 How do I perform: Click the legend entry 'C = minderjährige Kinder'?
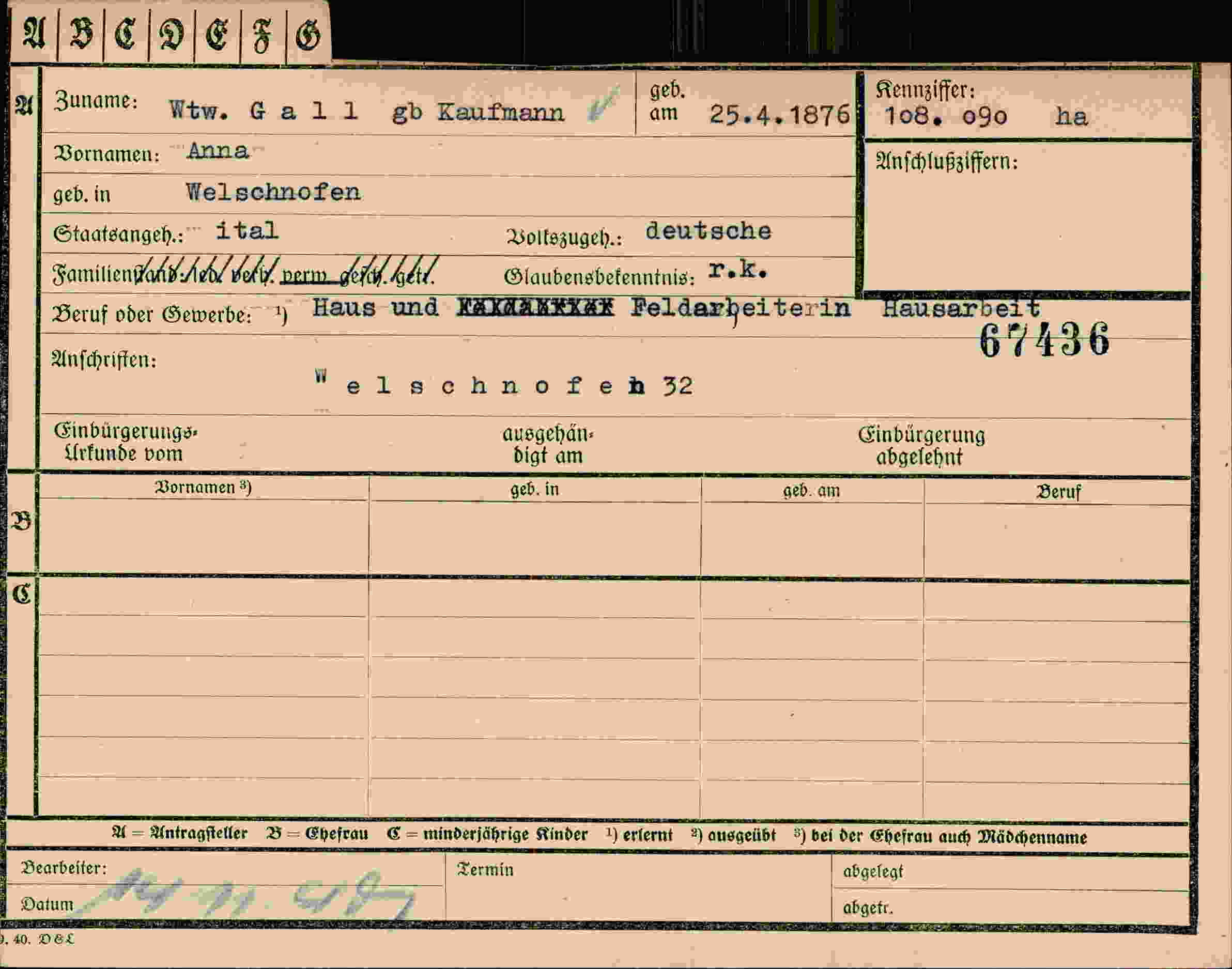(x=487, y=835)
